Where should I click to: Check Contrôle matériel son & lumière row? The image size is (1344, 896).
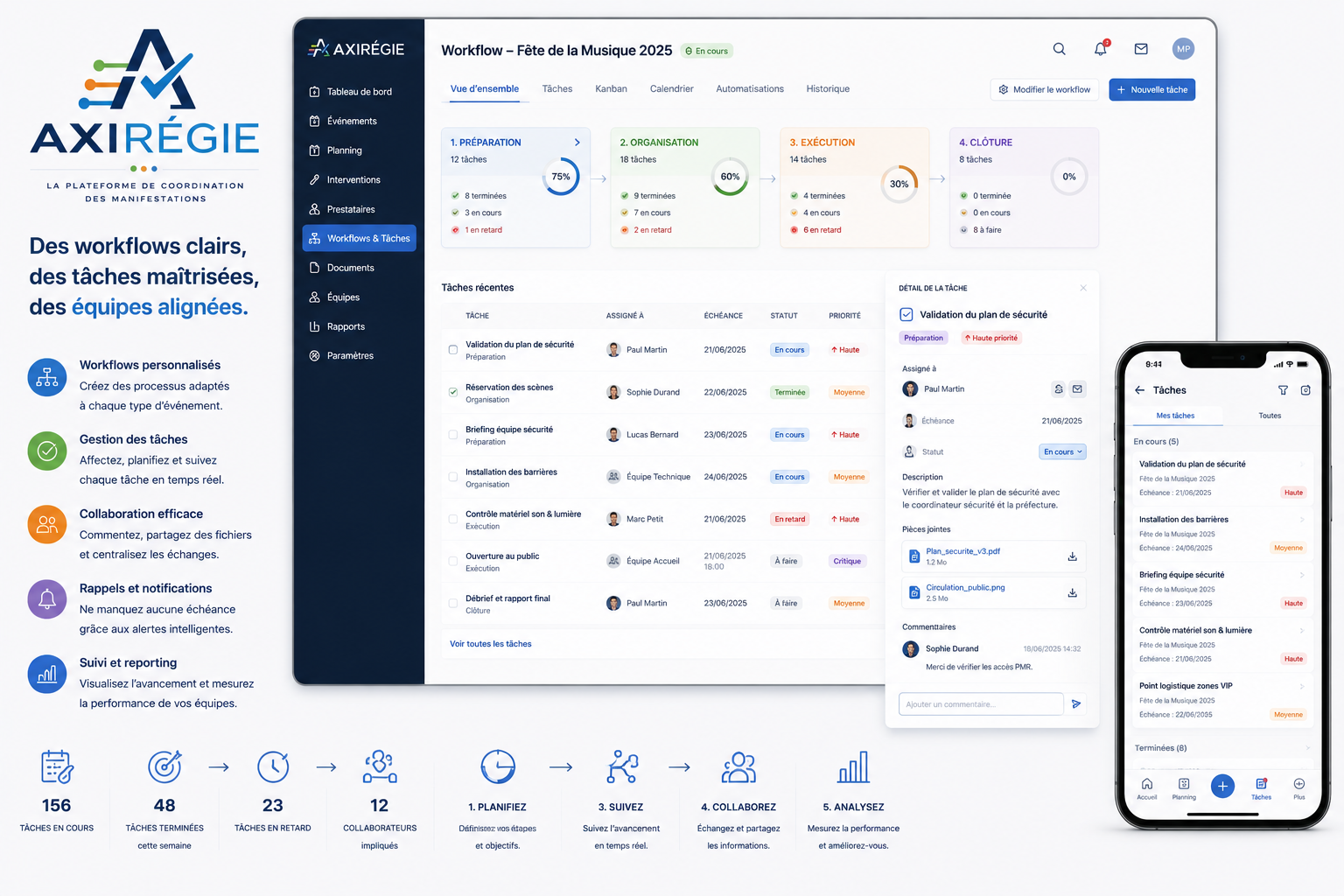tap(453, 519)
